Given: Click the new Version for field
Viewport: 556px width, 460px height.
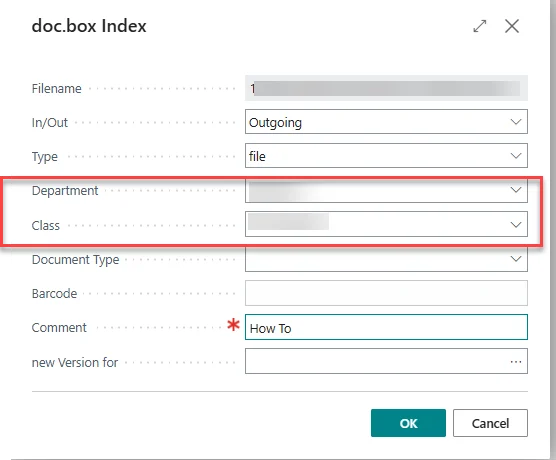Looking at the screenshot, I should point(386,361).
